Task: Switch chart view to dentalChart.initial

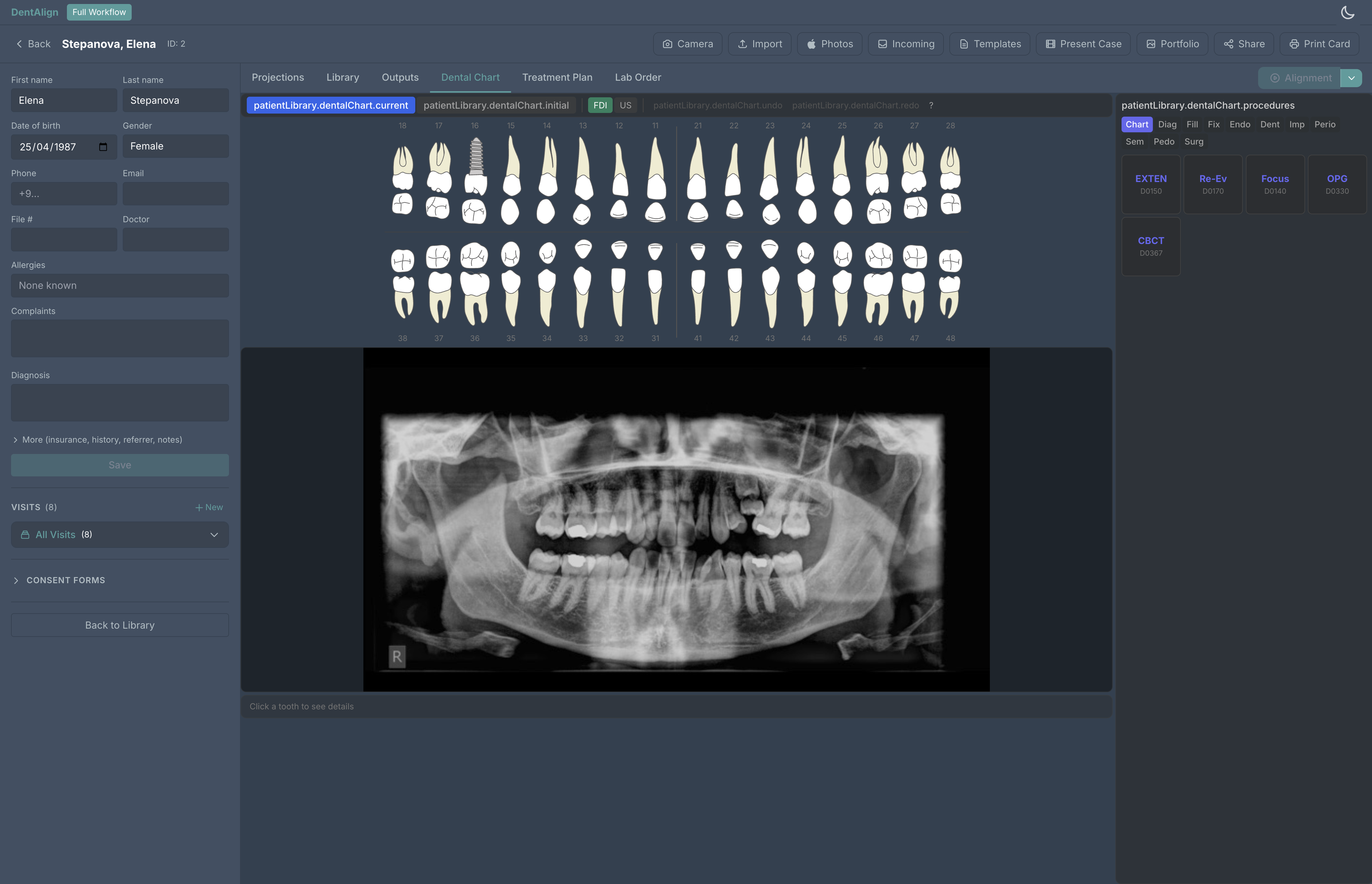Action: click(496, 105)
